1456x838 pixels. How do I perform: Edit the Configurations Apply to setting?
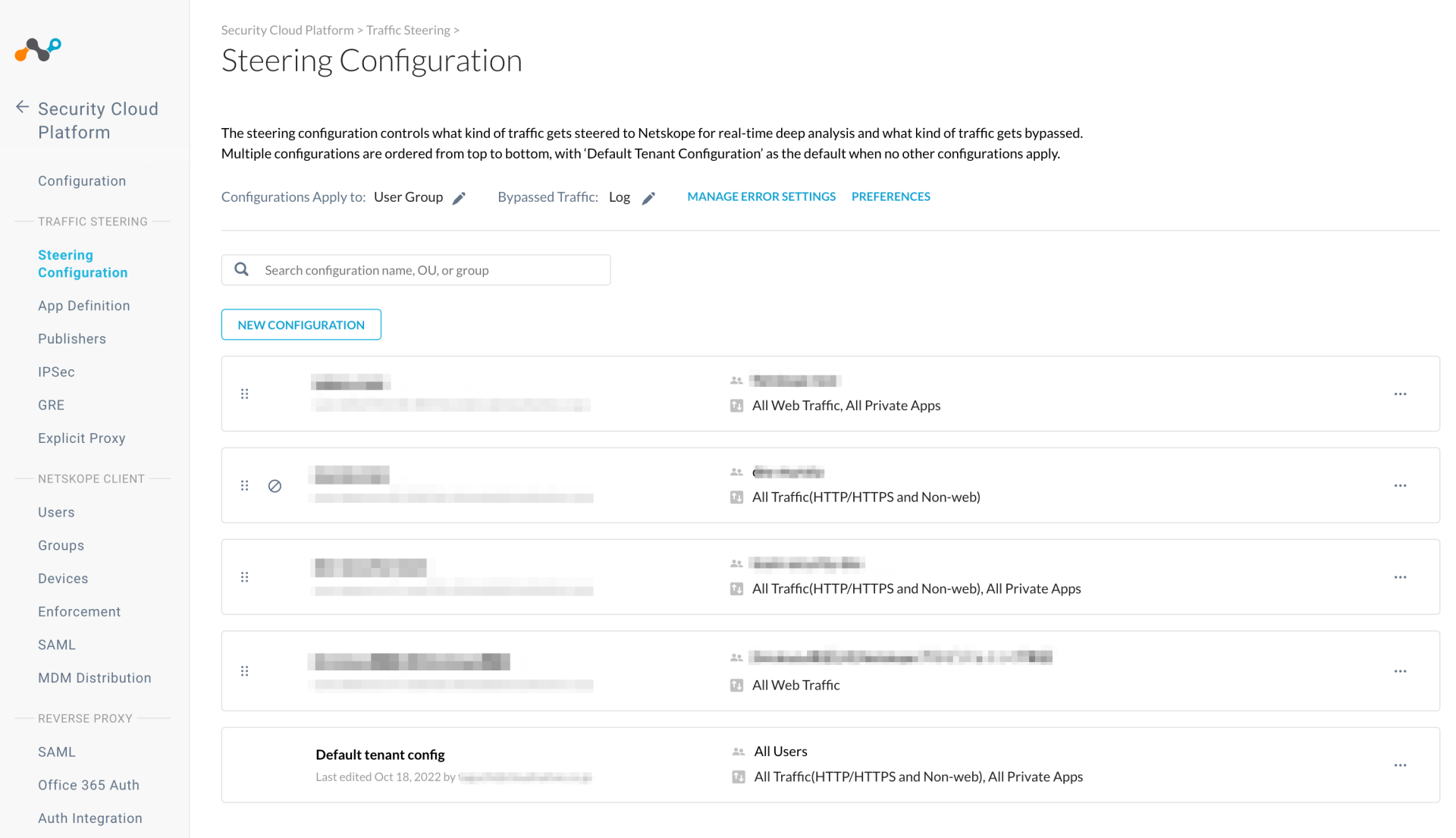point(459,197)
